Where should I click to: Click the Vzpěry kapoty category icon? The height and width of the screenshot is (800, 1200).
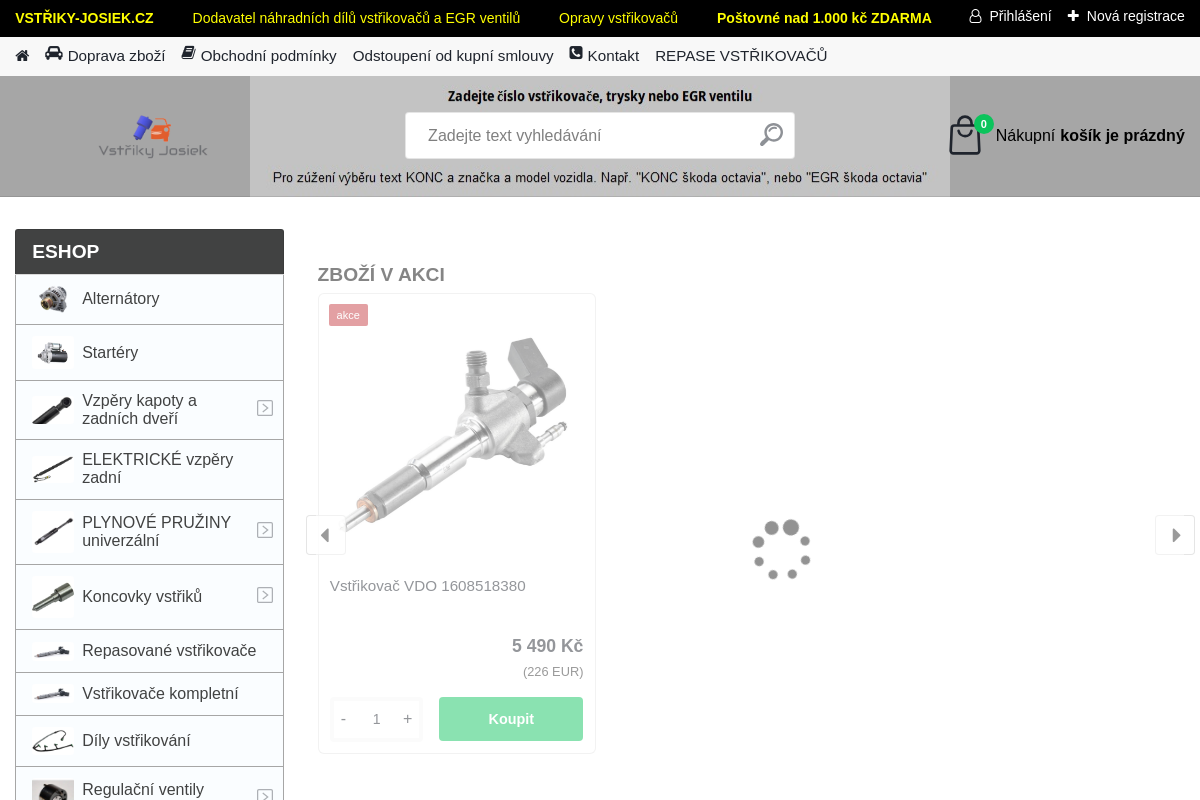[52, 409]
